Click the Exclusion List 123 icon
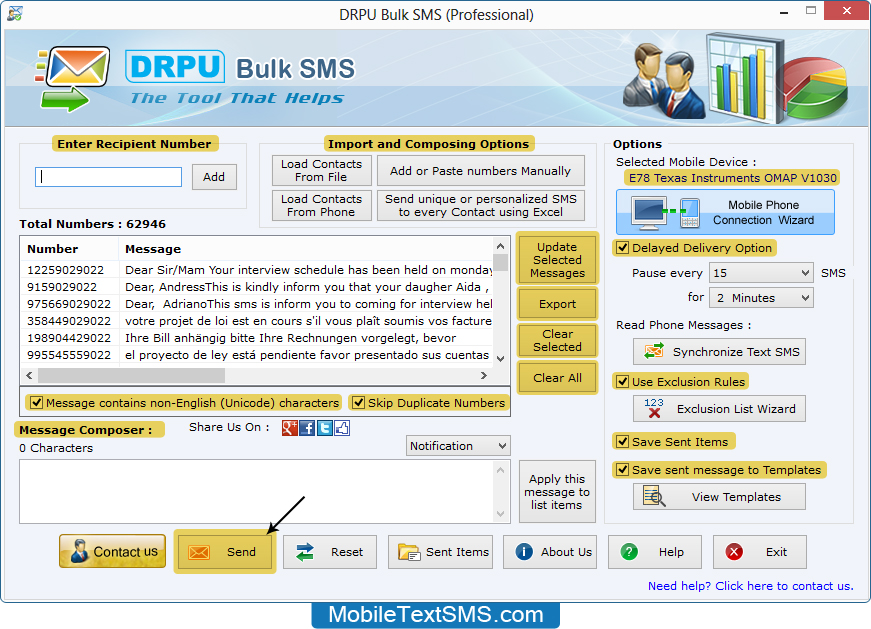 click(x=654, y=408)
